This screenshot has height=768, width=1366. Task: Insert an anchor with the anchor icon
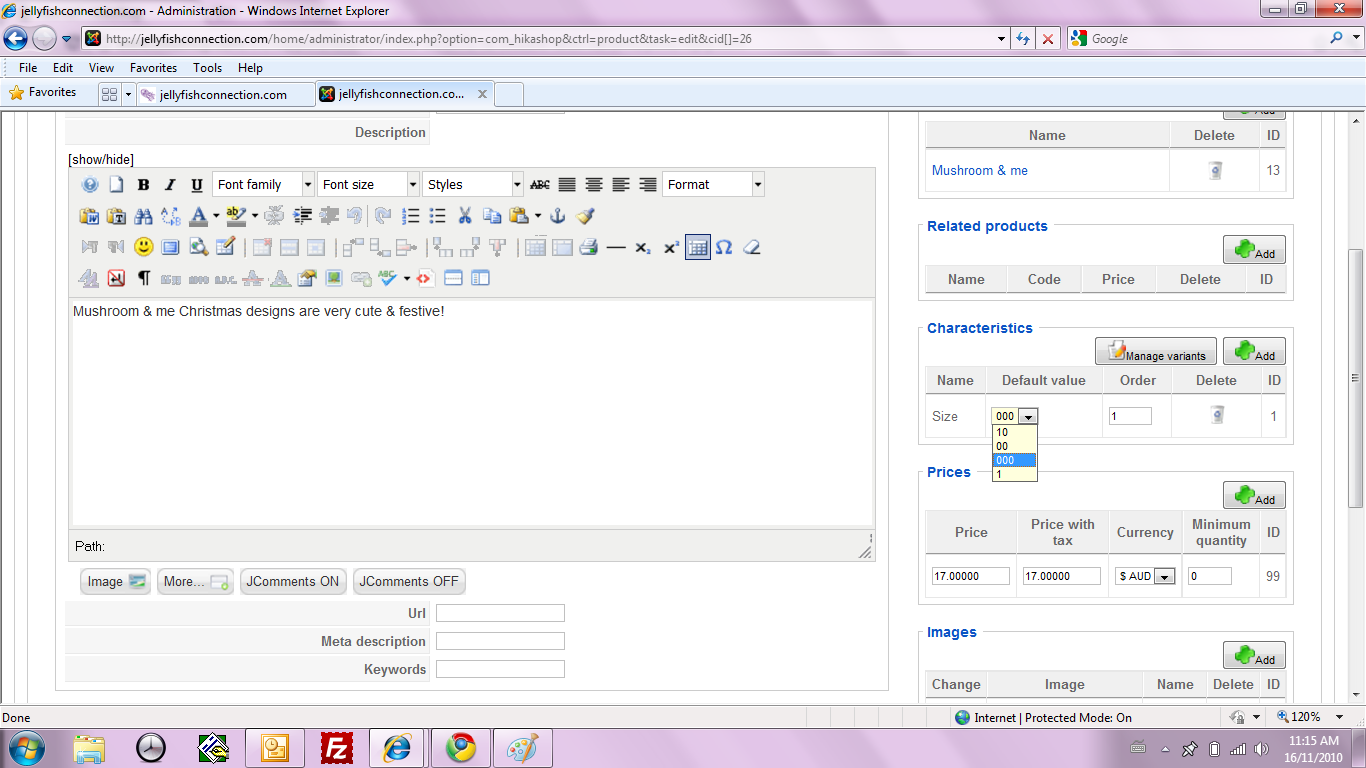pyautogui.click(x=558, y=216)
